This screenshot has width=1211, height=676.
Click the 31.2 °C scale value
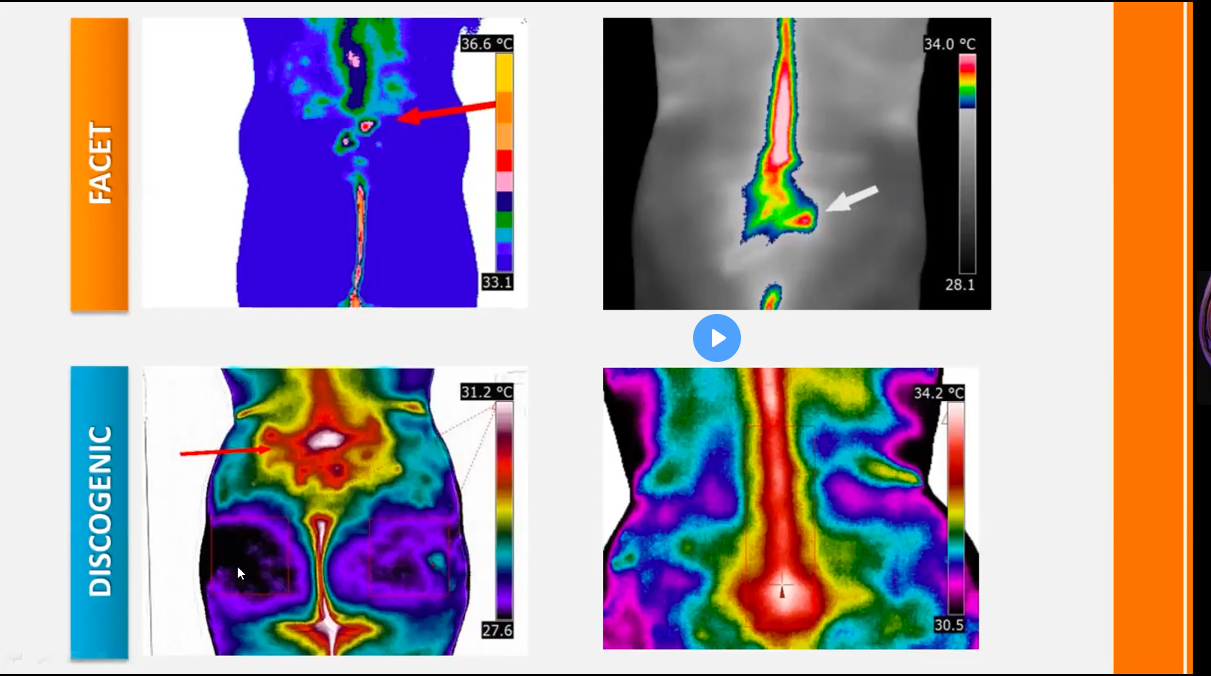(487, 391)
